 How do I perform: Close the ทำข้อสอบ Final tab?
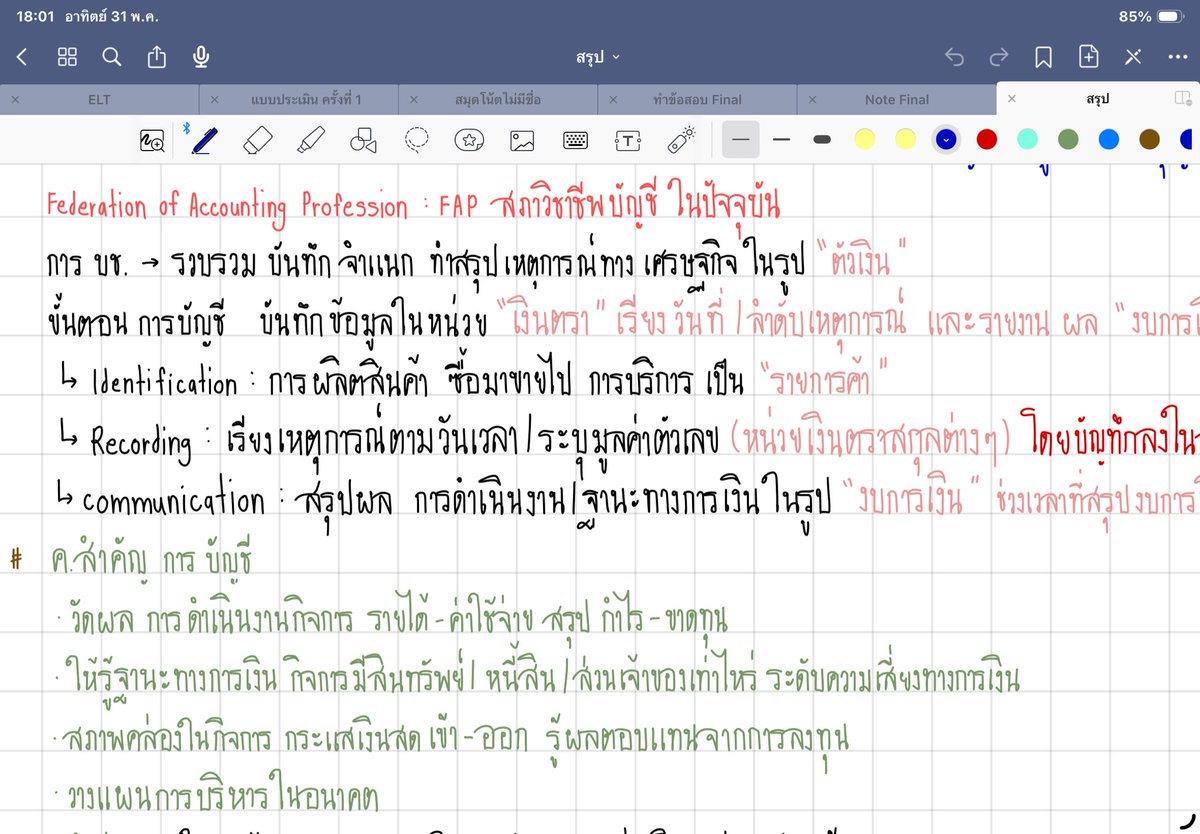coord(613,99)
